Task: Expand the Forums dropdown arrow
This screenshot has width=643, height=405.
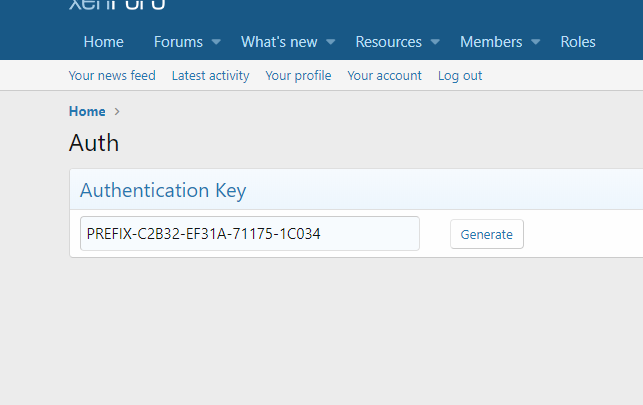Action: coord(216,42)
